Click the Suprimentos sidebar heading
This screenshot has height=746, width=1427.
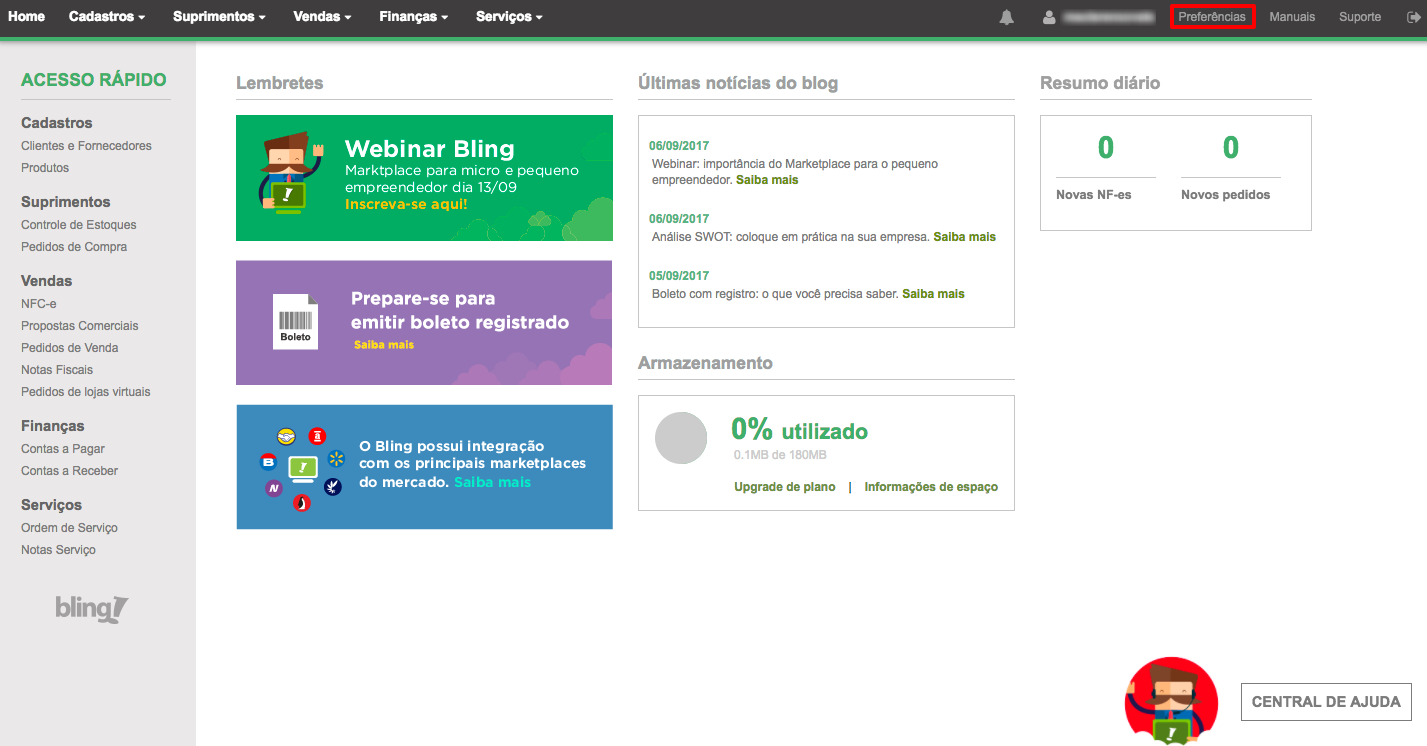point(66,202)
